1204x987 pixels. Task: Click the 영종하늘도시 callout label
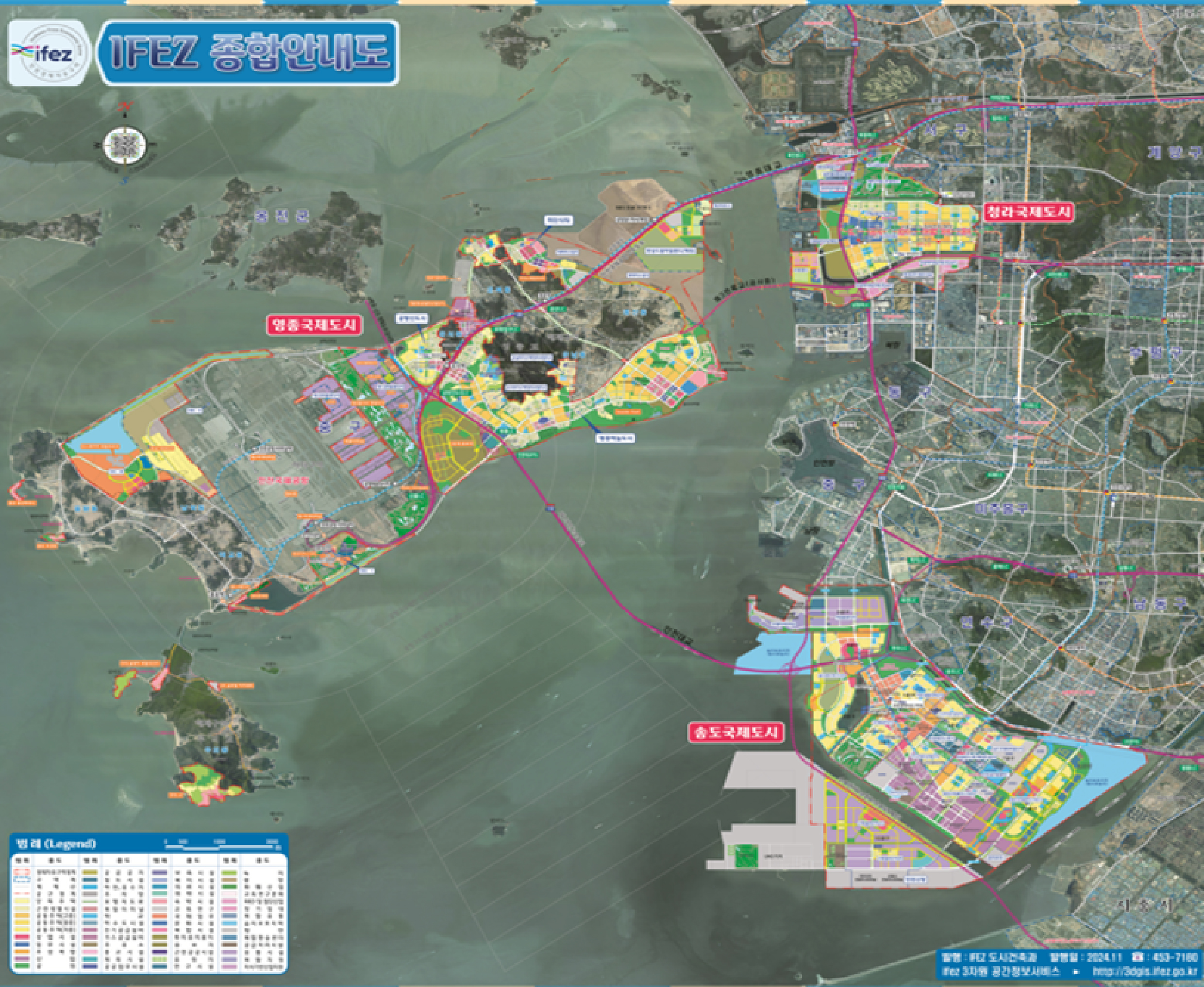[x=615, y=438]
